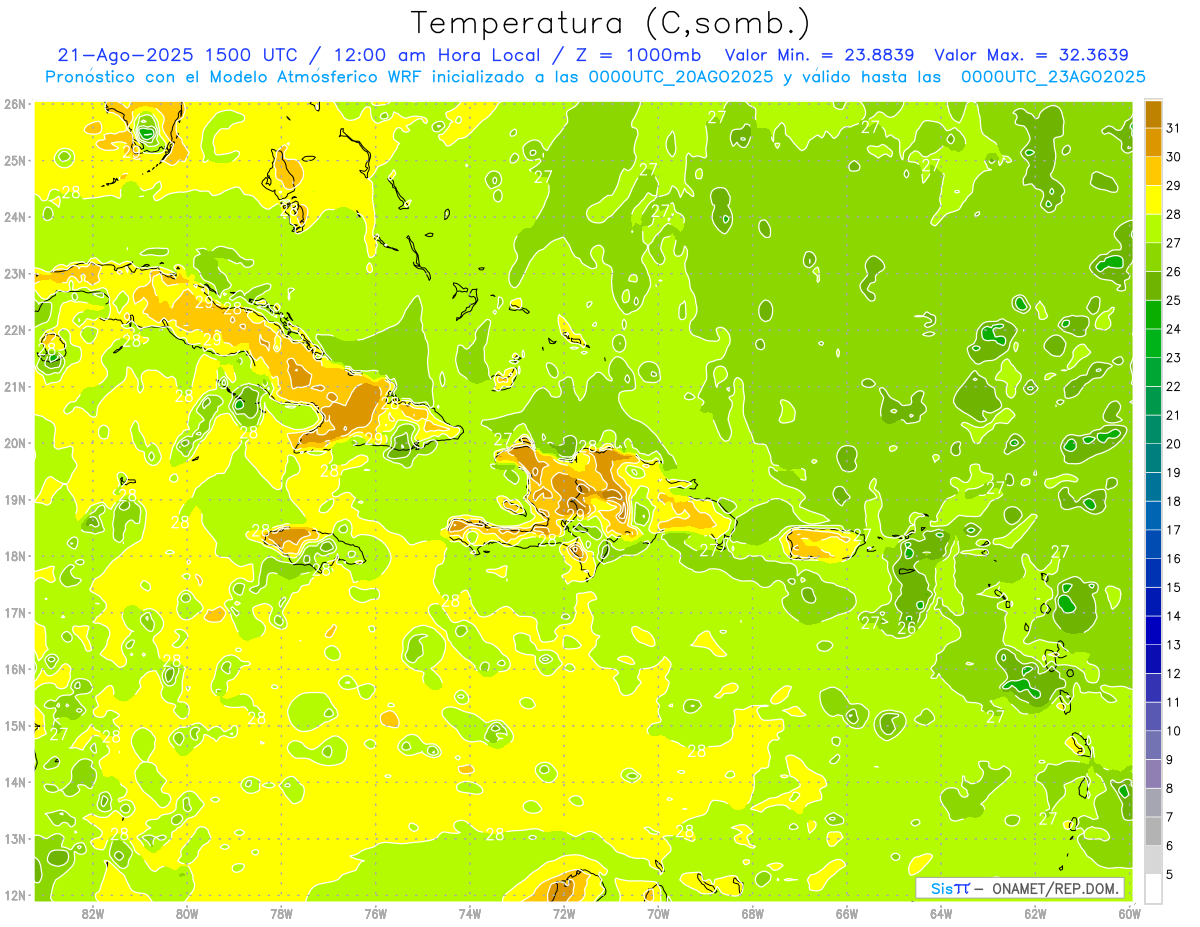The image size is (1200, 927).
Task: Click longitude axis label 70W
Action: [658, 913]
